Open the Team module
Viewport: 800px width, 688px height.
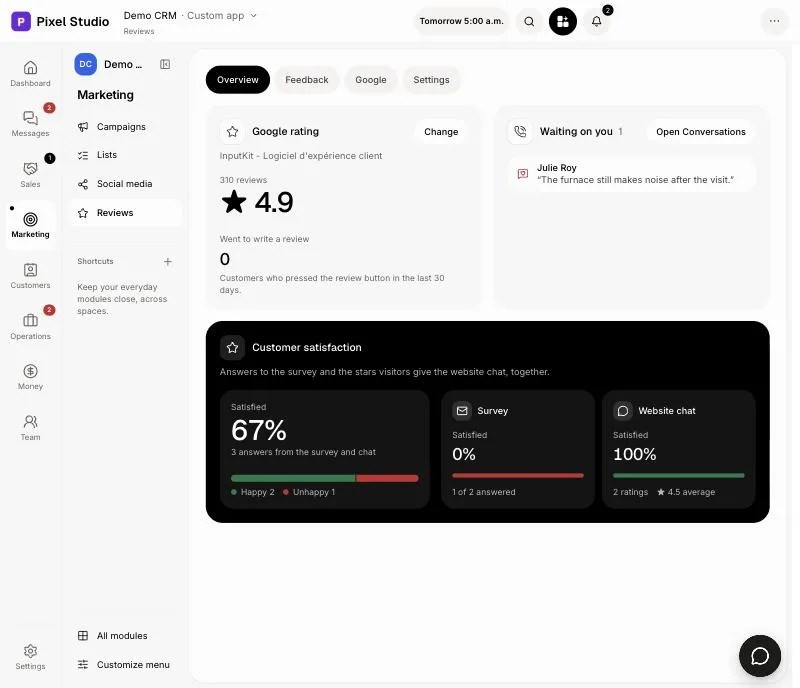30,428
